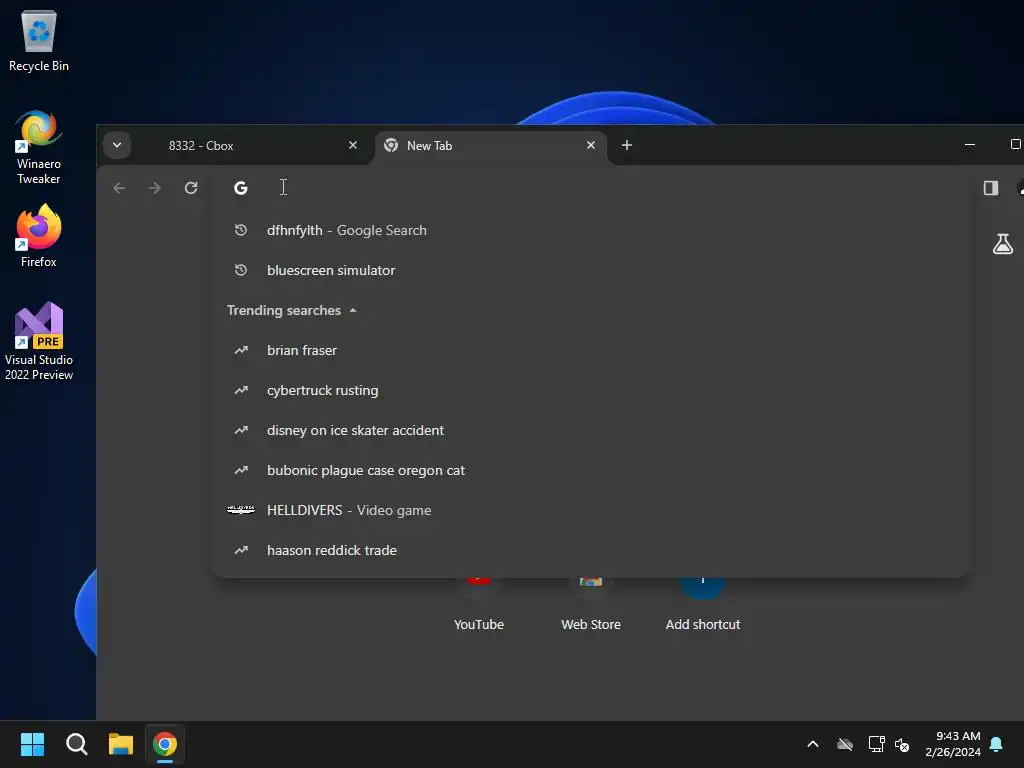Select Visual Studio 2022 Preview shortcut
The height and width of the screenshot is (768, 1024).
(x=39, y=341)
